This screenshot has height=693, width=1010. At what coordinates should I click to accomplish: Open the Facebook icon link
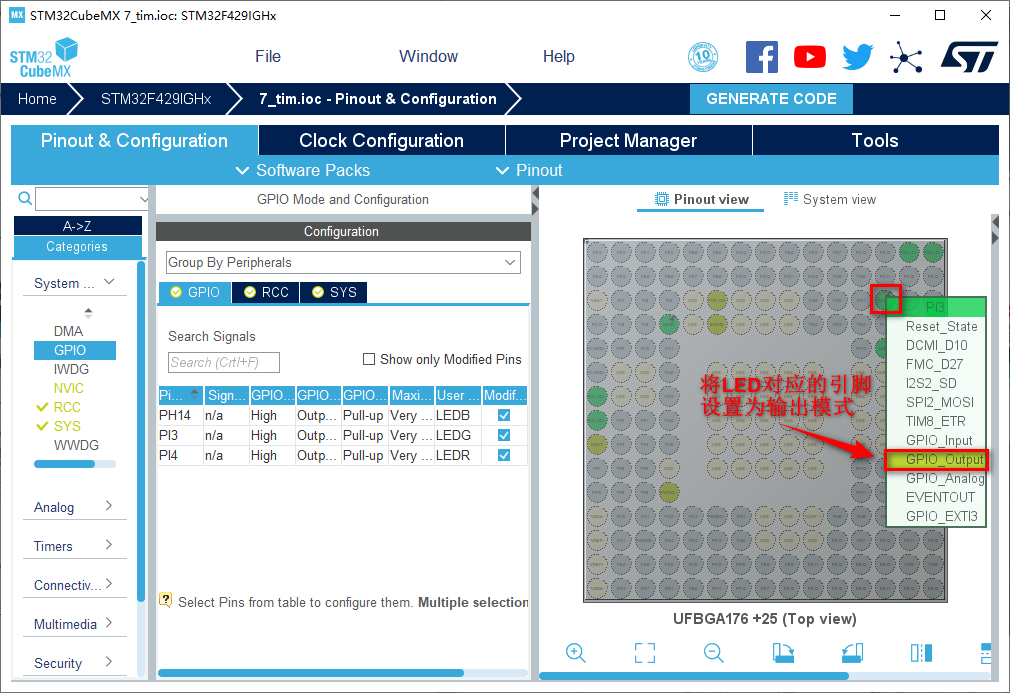tap(762, 57)
